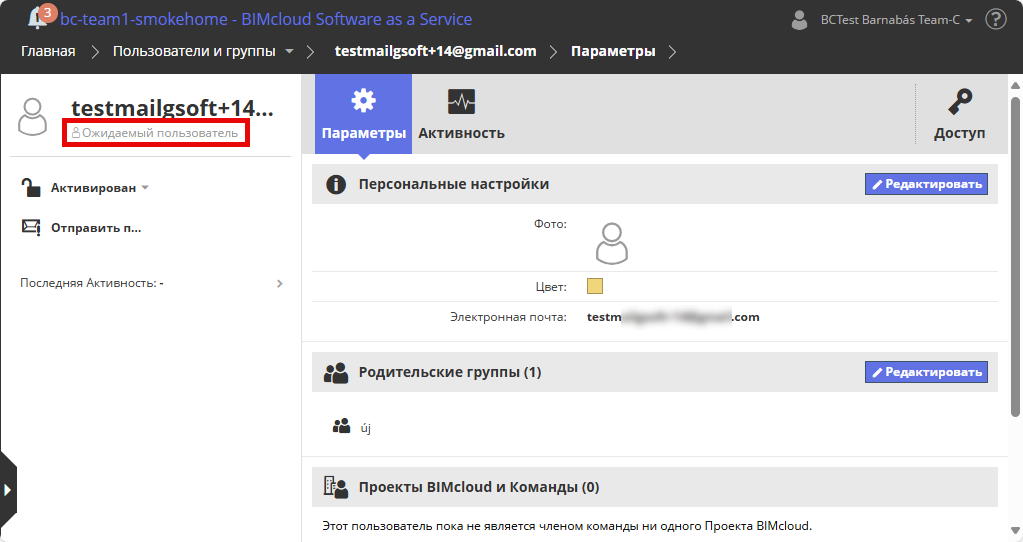This screenshot has height=542, width=1023.
Task: Click the Parent Groups people icon
Action: 336,373
